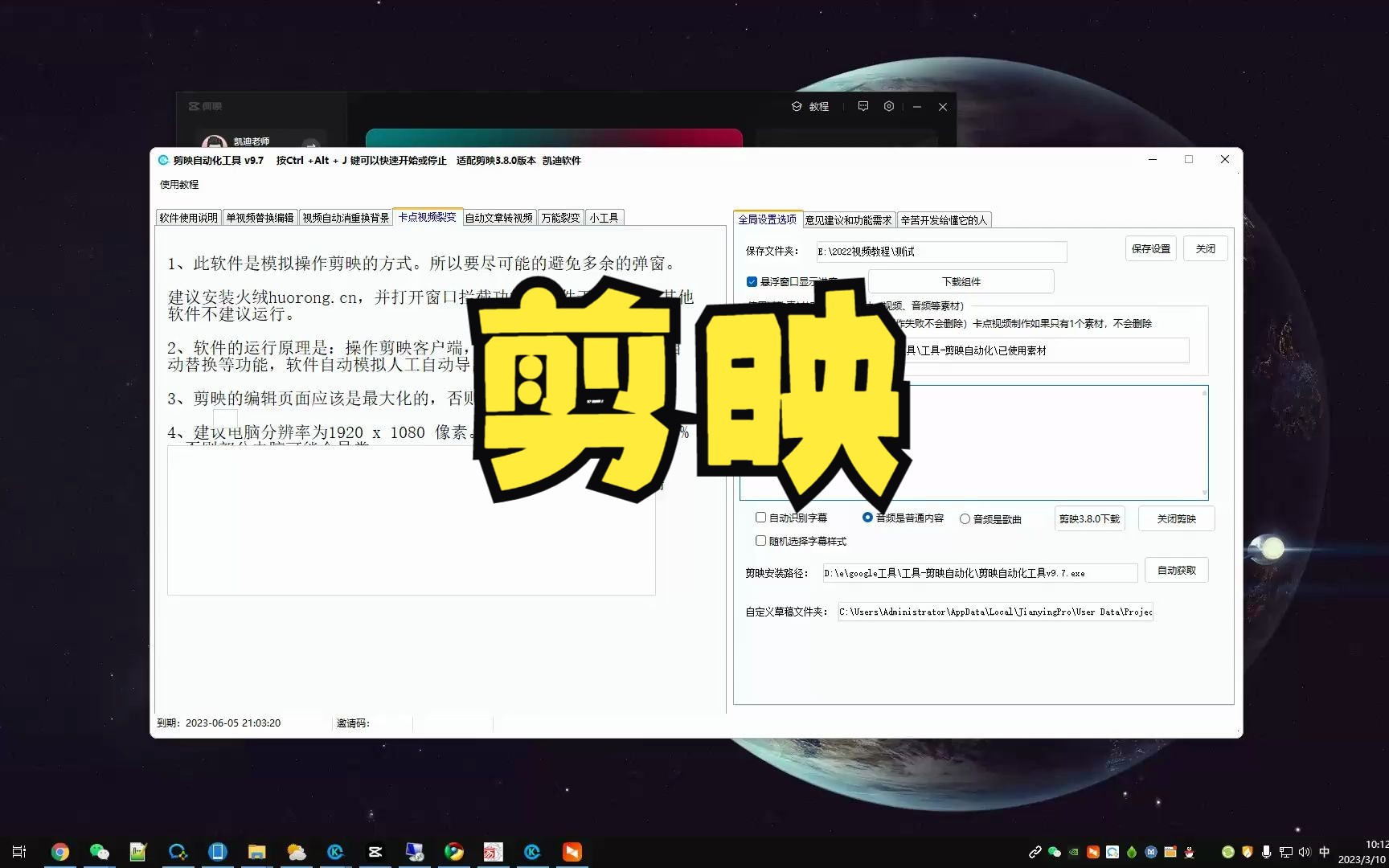Open the red seal stamp taskbar icon

pyautogui.click(x=493, y=852)
